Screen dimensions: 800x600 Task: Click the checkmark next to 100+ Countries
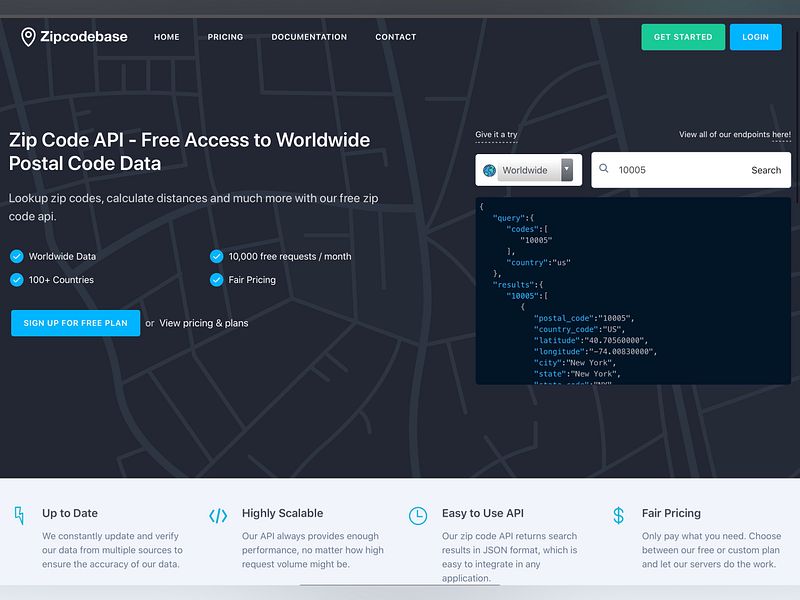pos(17,280)
